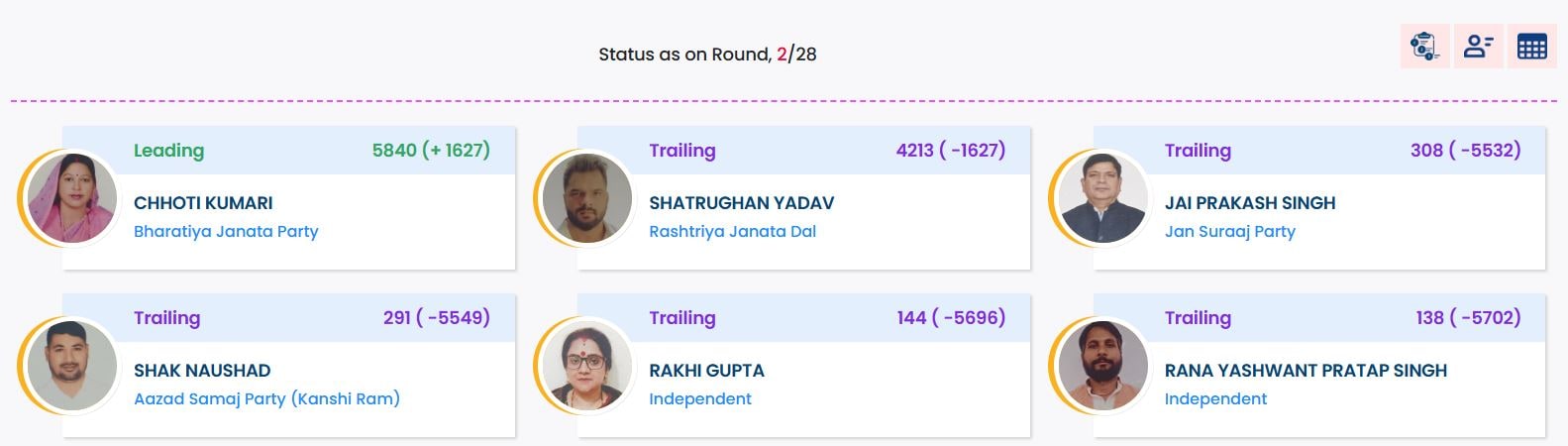
Task: Click the Bharatiya Janata Party label
Action: (226, 232)
